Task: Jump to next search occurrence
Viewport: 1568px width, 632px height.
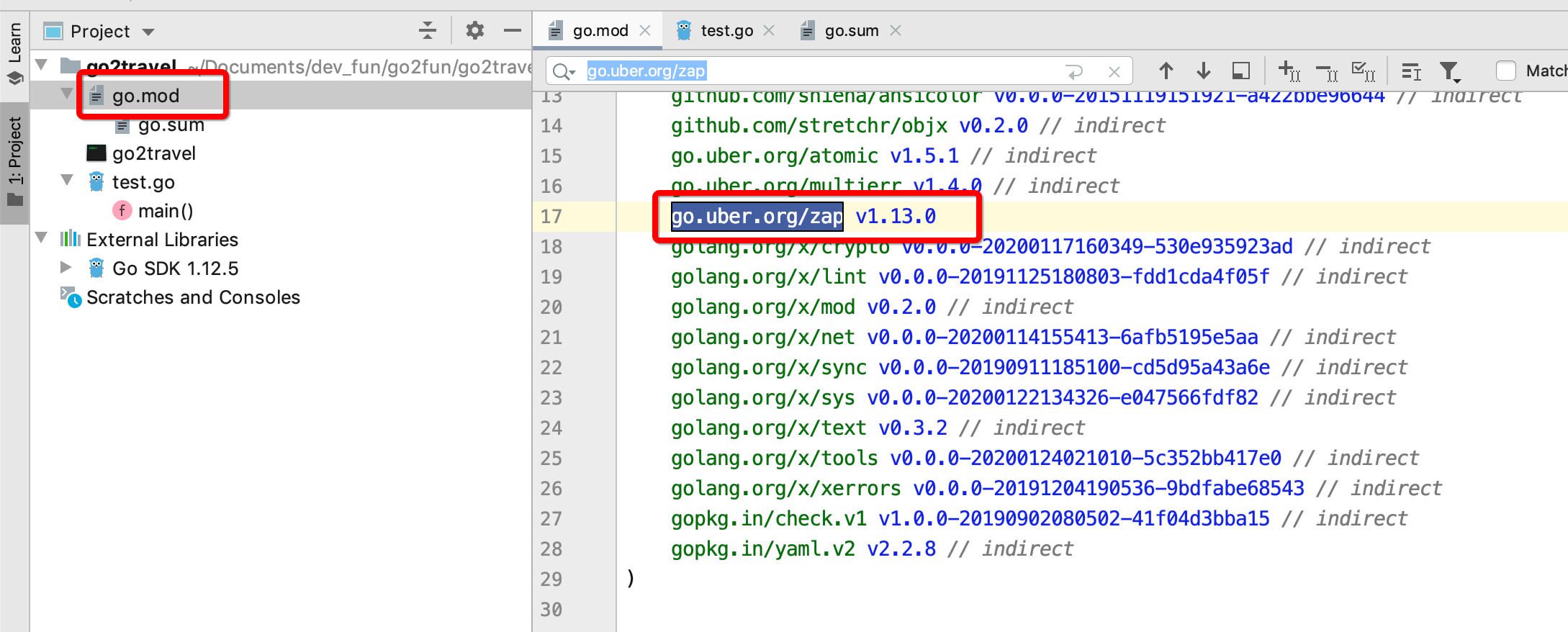Action: pyautogui.click(x=1203, y=71)
